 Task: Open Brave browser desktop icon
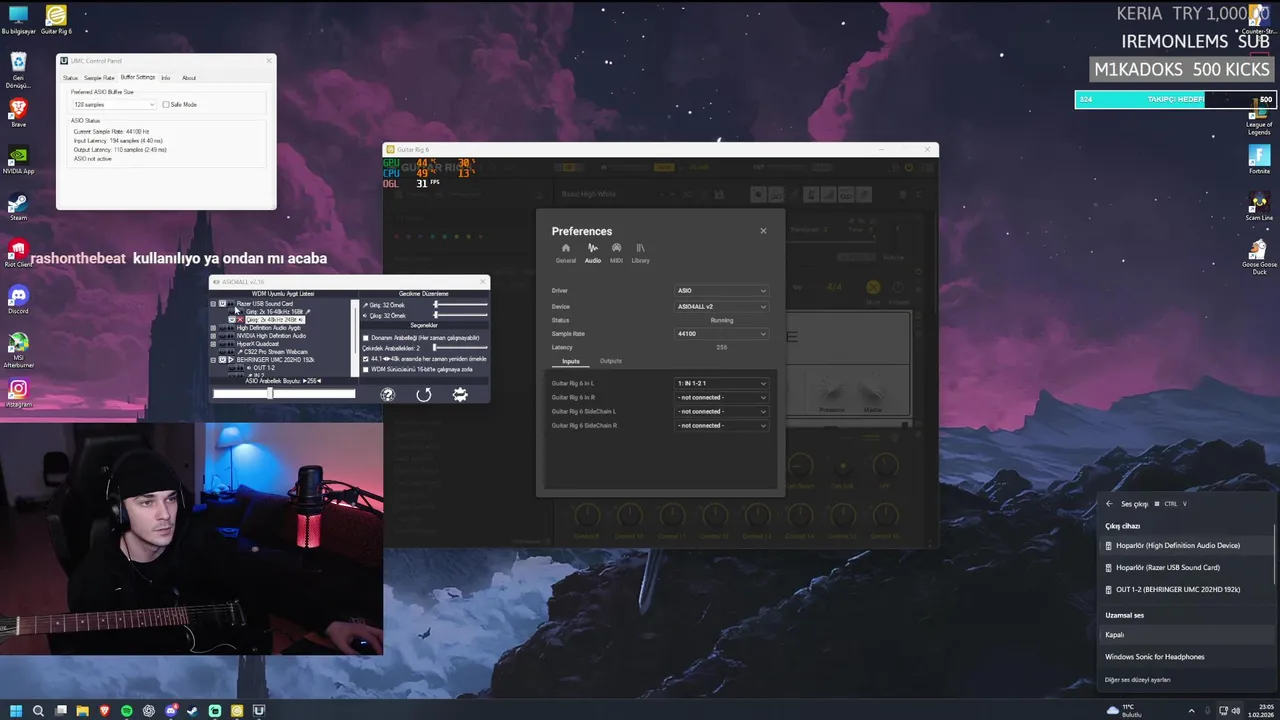coord(18,111)
